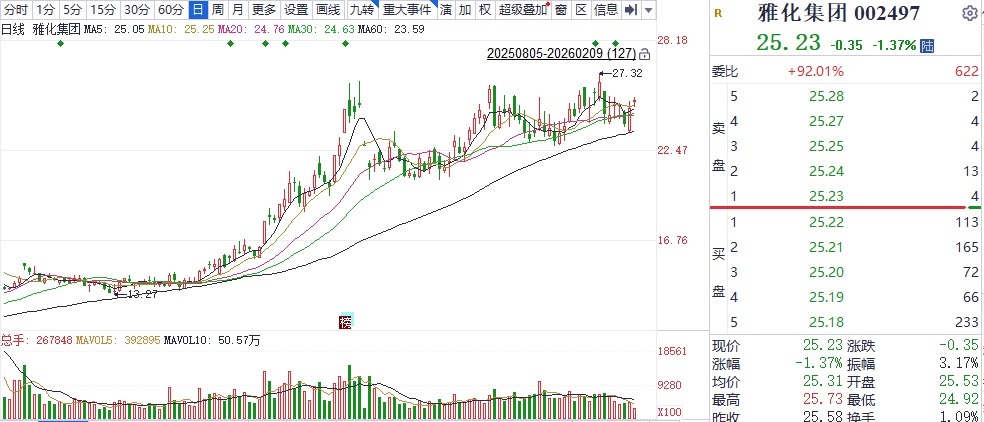Expand the toolbar dropdown arrow at far right

651,10
